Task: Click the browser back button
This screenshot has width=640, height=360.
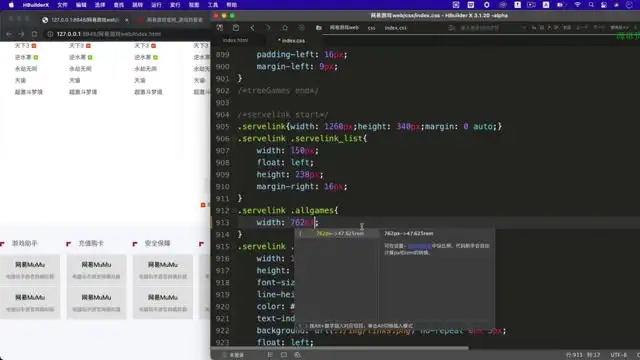Action: point(9,34)
